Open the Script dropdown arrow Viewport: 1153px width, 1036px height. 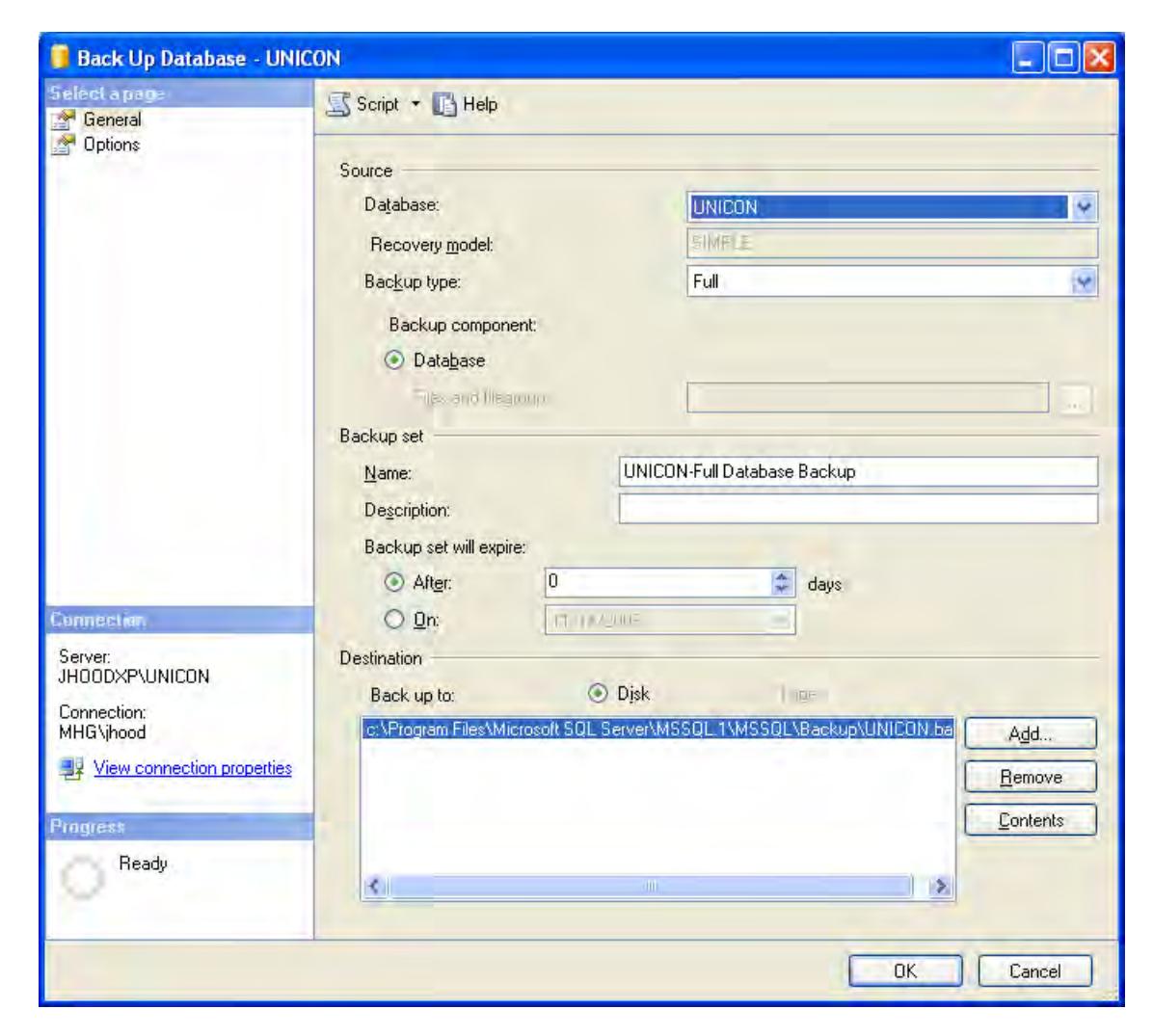click(x=416, y=104)
